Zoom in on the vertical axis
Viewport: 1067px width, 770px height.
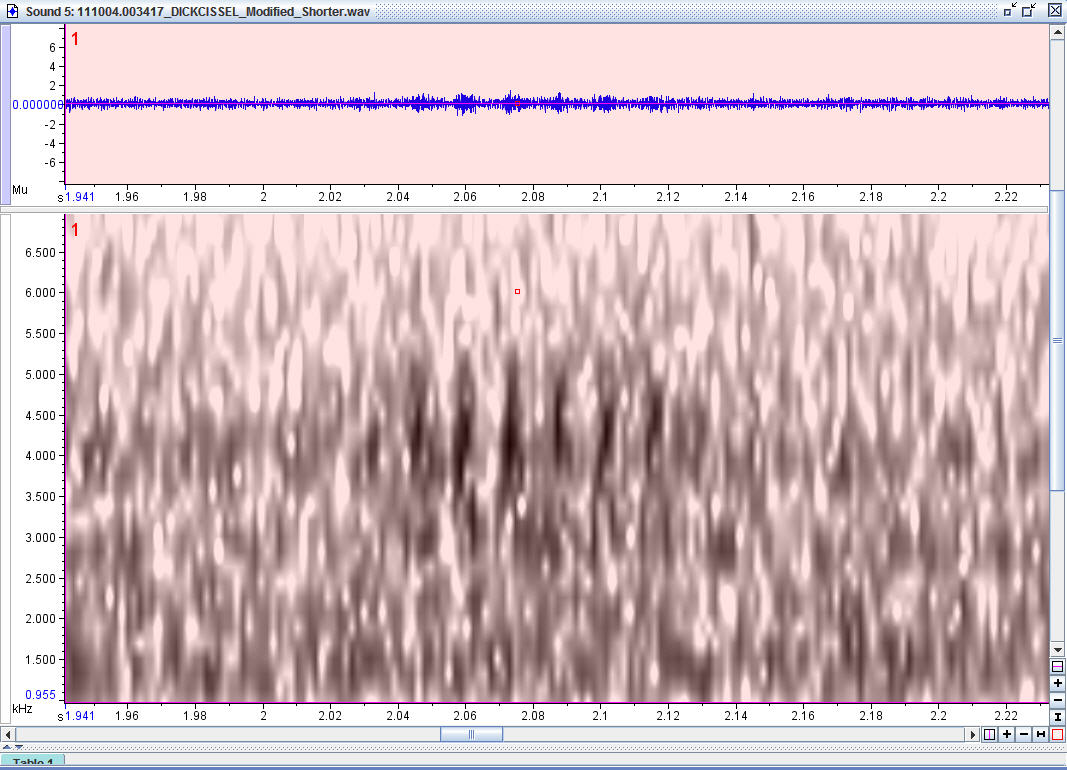(1058, 683)
